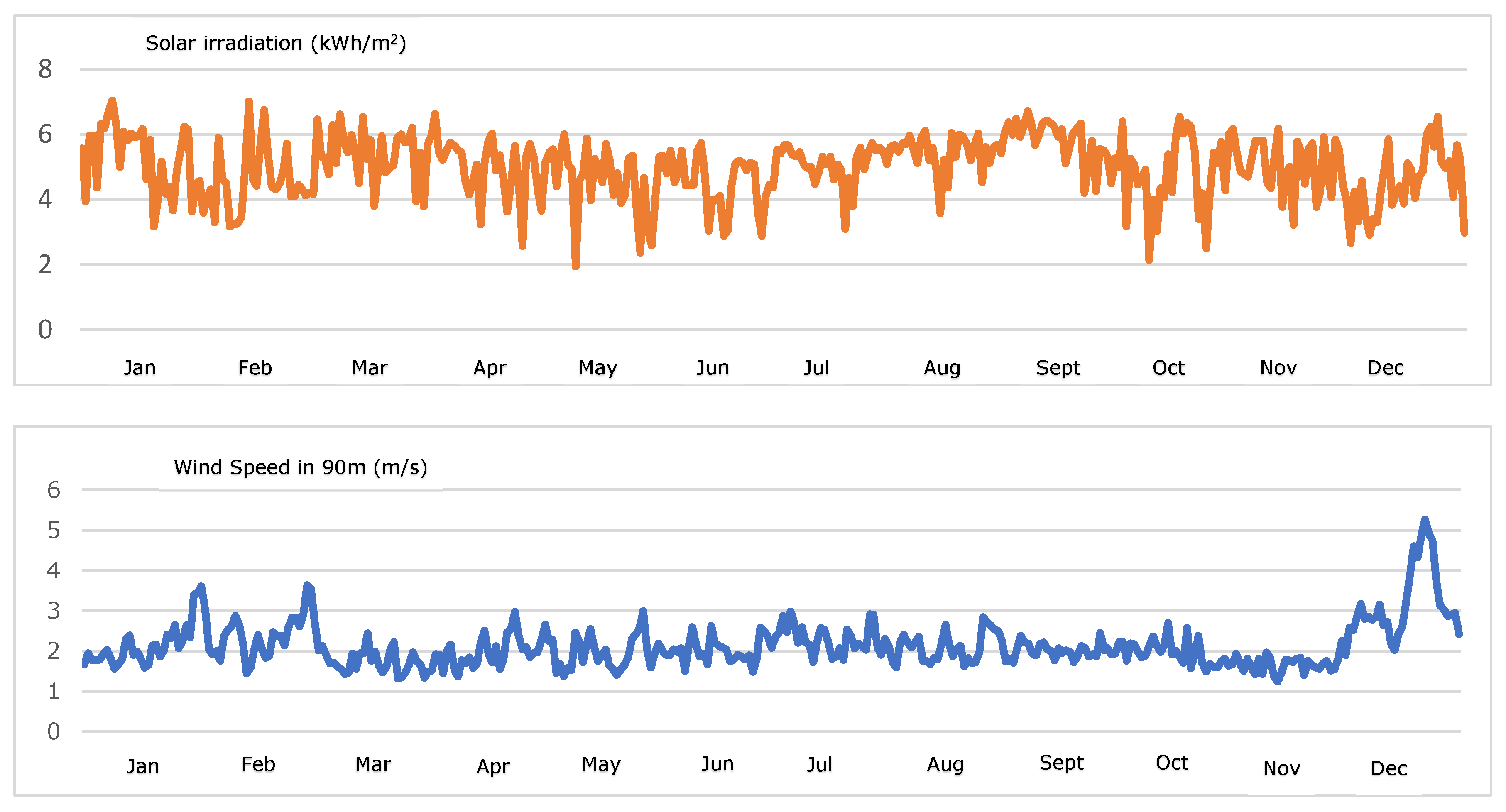Click the Feb label on wind chart
Image resolution: width=1506 pixels, height=812 pixels.
tap(258, 764)
